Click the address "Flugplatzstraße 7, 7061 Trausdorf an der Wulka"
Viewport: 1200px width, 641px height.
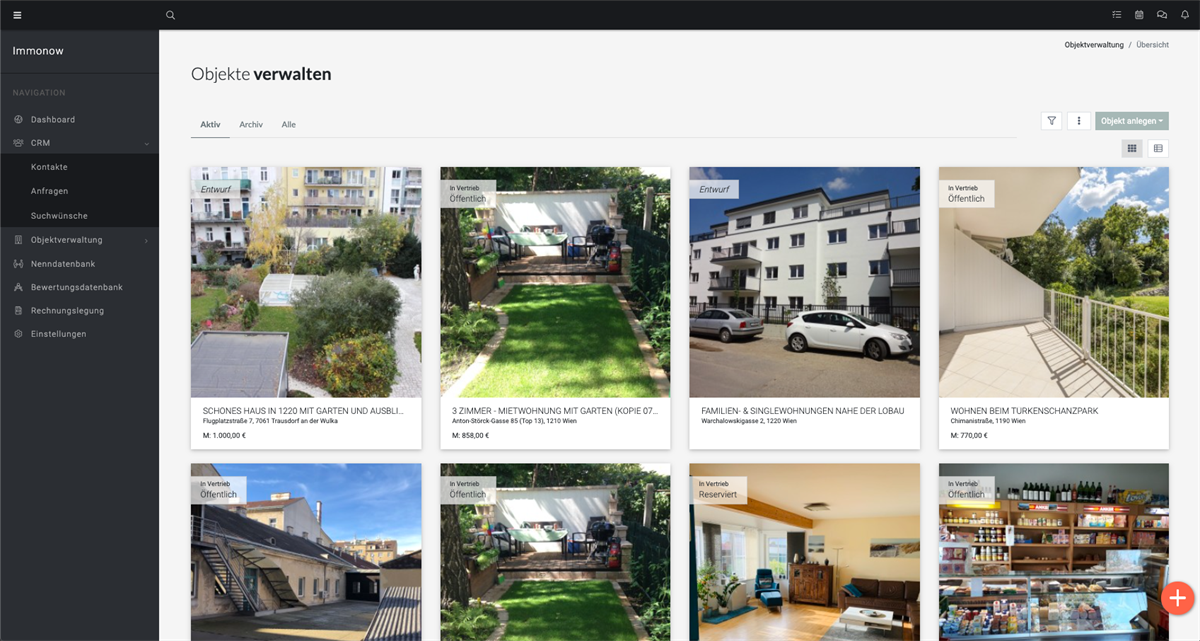point(270,422)
